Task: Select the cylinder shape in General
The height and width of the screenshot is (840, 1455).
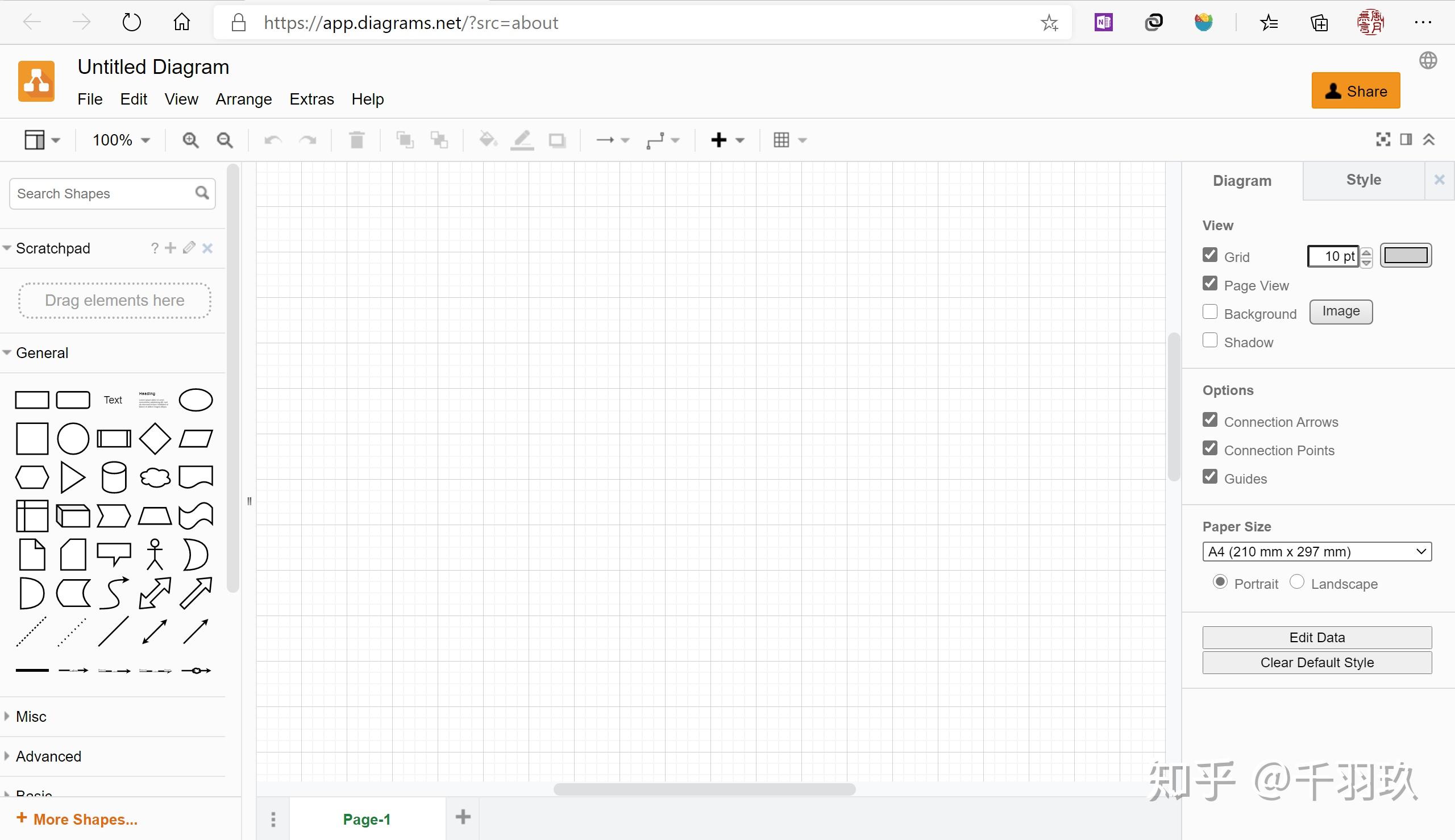Action: point(114,477)
